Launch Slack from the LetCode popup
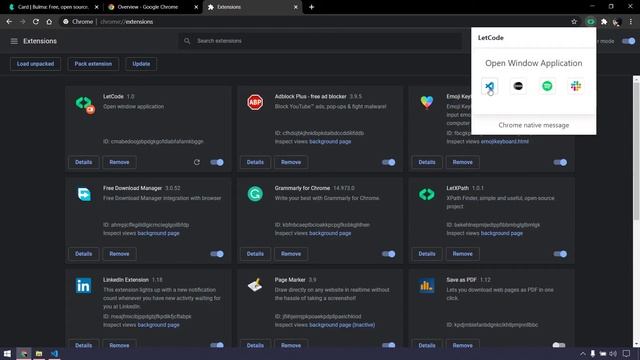Screen dimensions: 640x360 tap(576, 86)
